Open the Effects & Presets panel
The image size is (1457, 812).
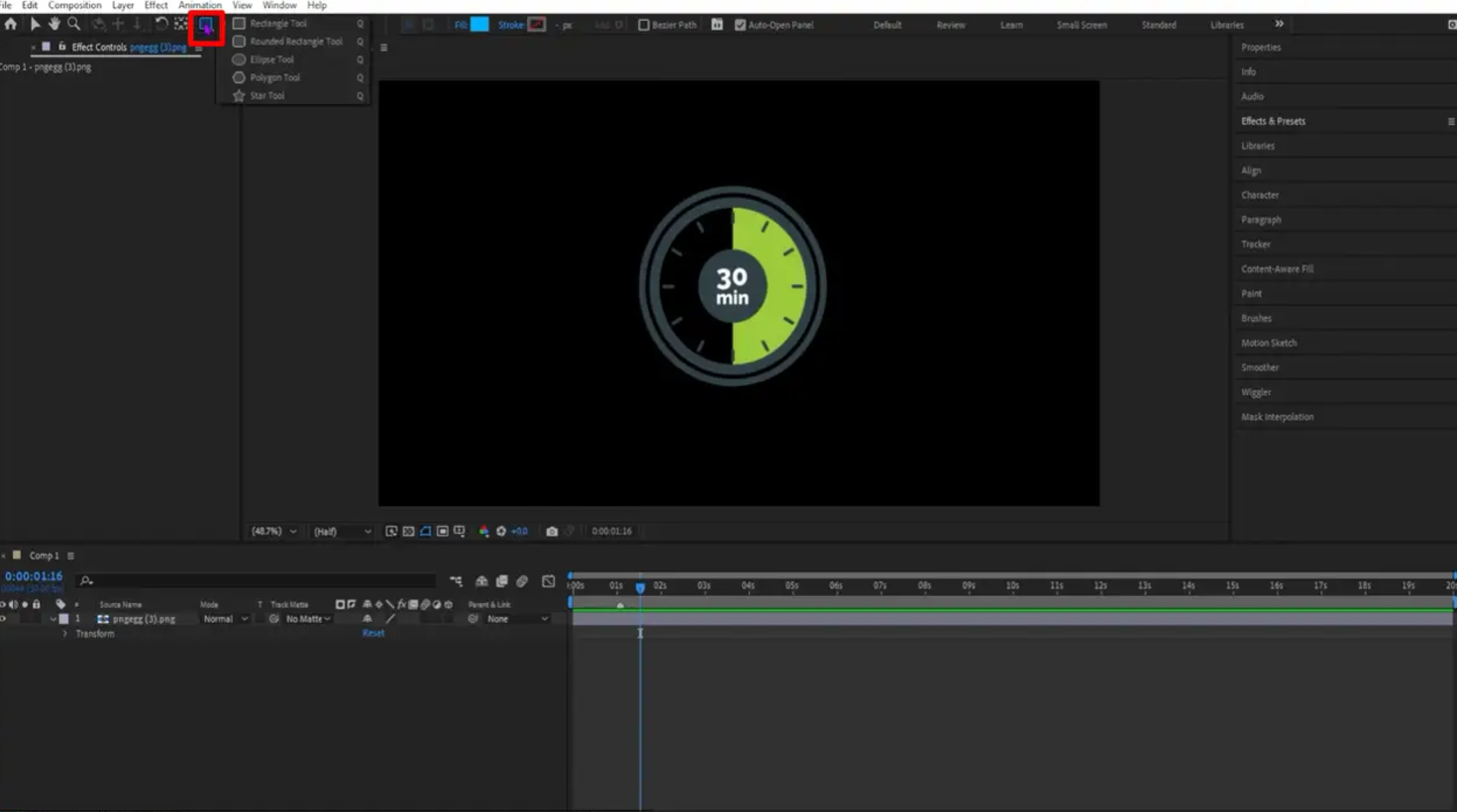[x=1272, y=120]
